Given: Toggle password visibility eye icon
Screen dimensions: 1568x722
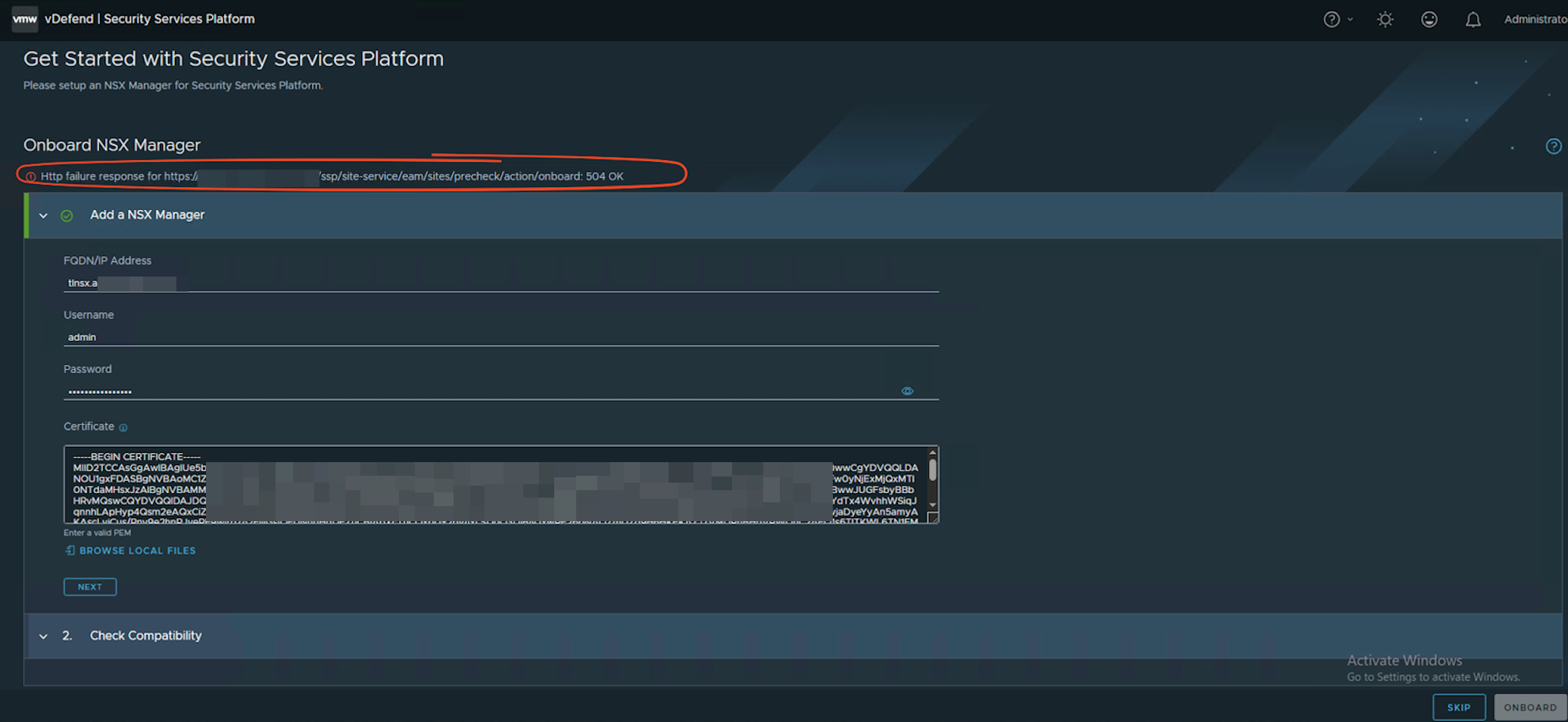Looking at the screenshot, I should (x=907, y=391).
